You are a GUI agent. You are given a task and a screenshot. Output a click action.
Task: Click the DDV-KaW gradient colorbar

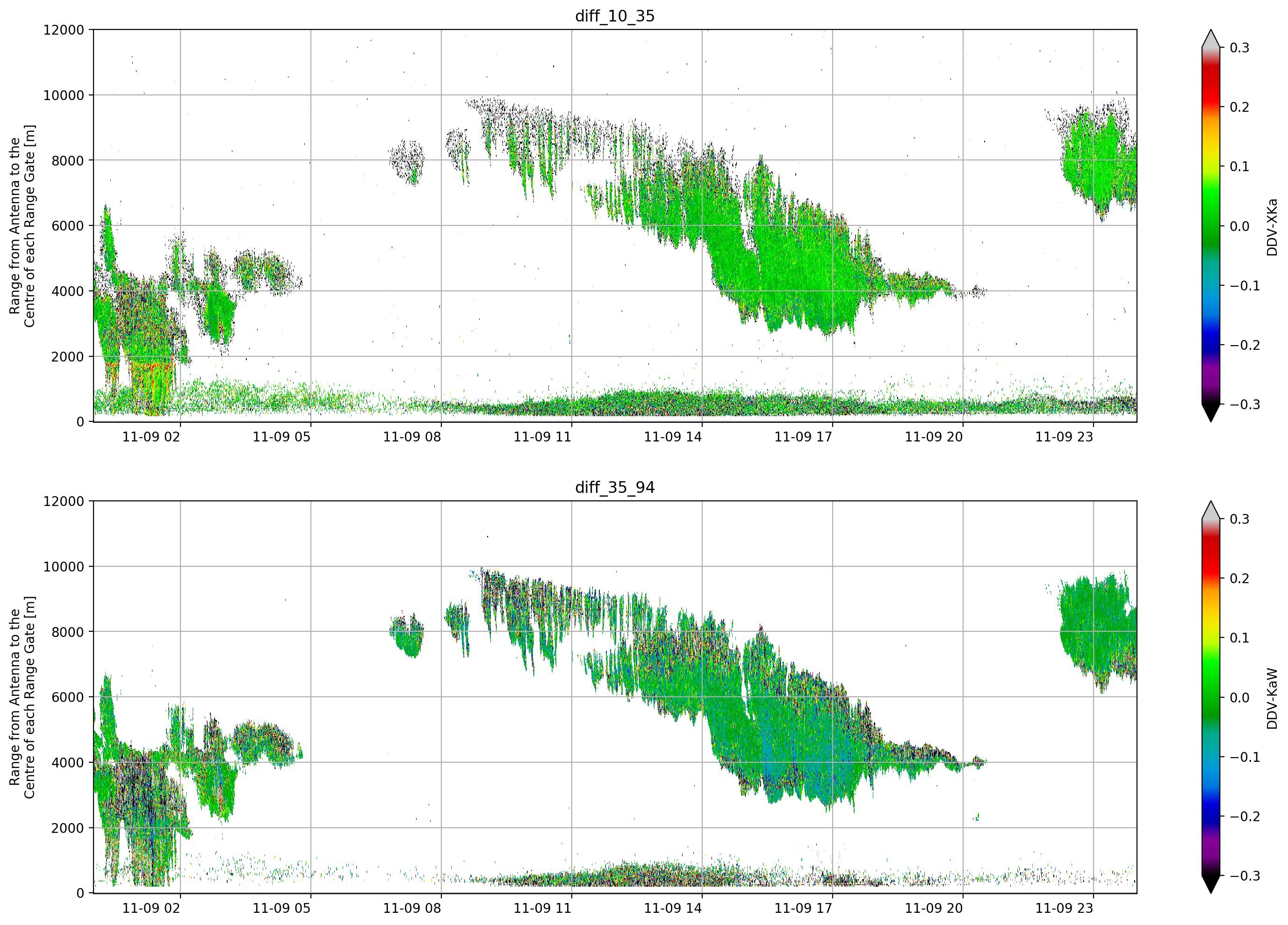point(1211,697)
